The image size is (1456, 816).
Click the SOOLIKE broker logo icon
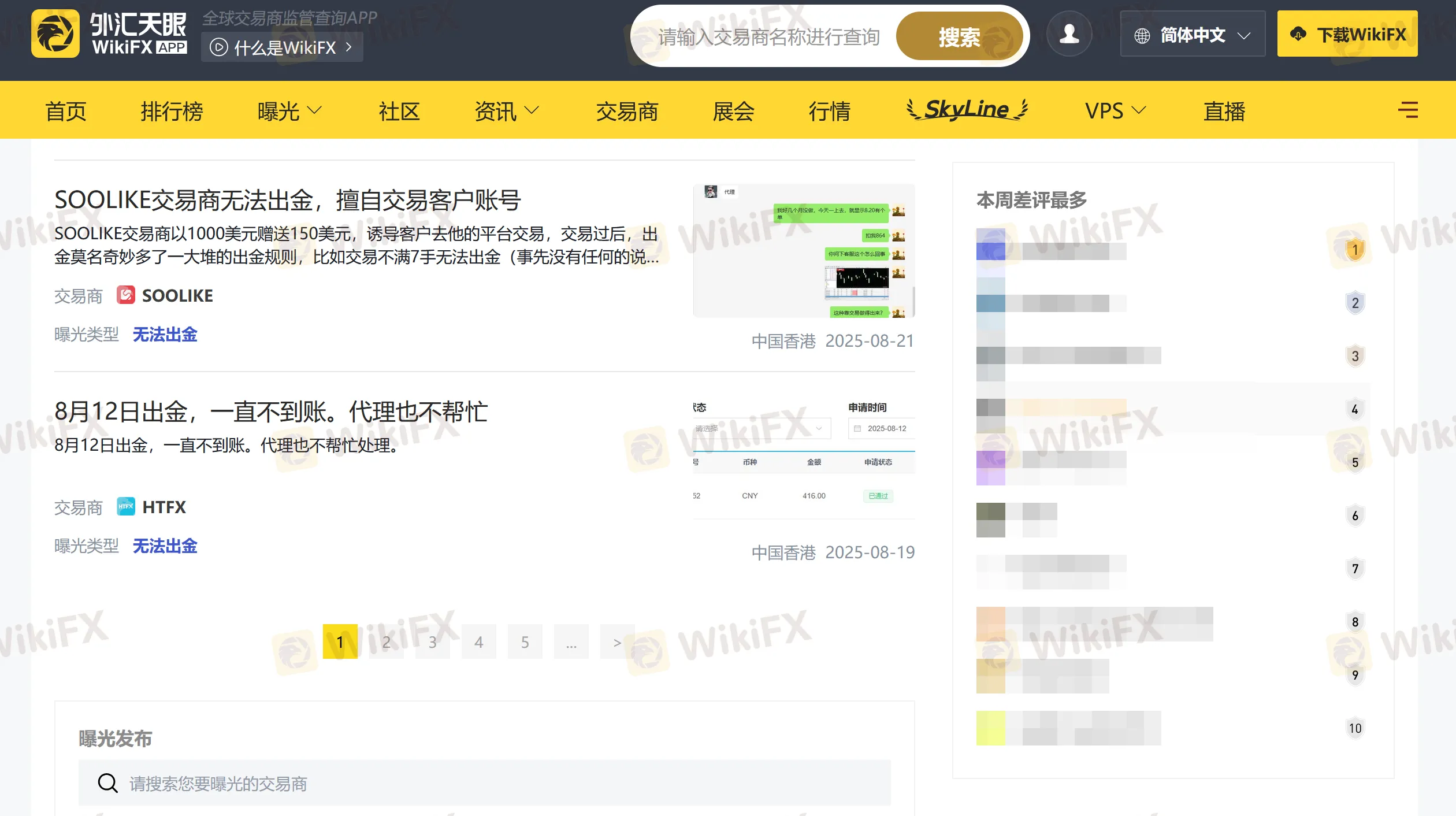coord(125,295)
